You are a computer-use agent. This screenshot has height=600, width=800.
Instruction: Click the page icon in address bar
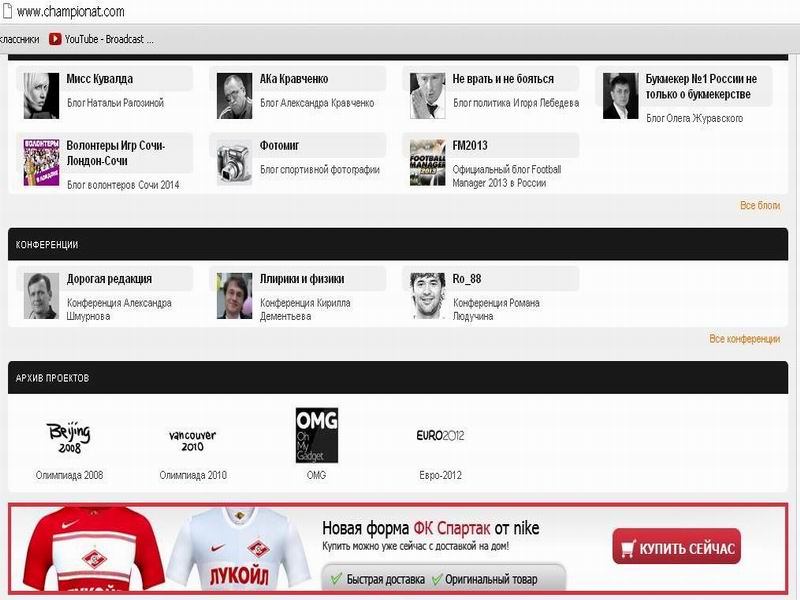click(x=7, y=11)
